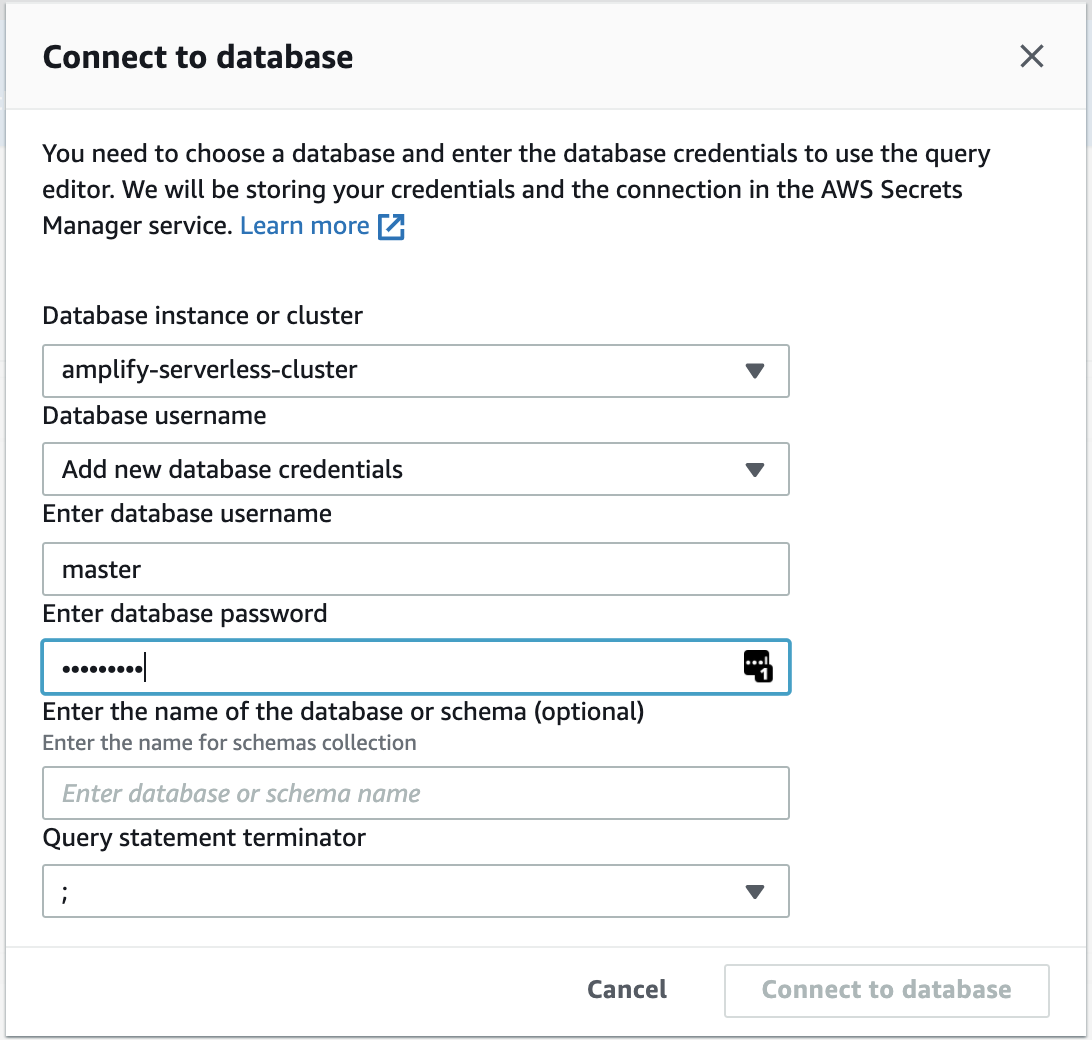The height and width of the screenshot is (1040, 1092).
Task: Click the Enter database password label
Action: 185,614
